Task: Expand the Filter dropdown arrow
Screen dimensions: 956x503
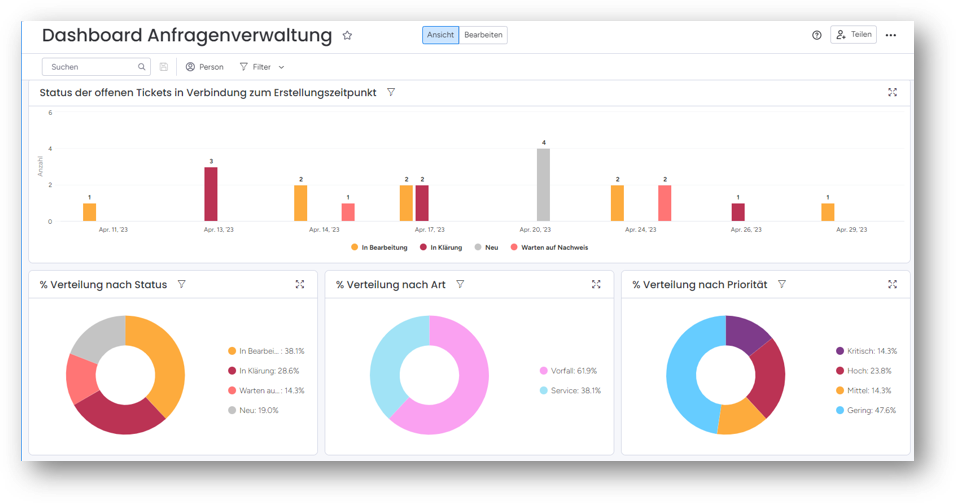Action: tap(281, 68)
